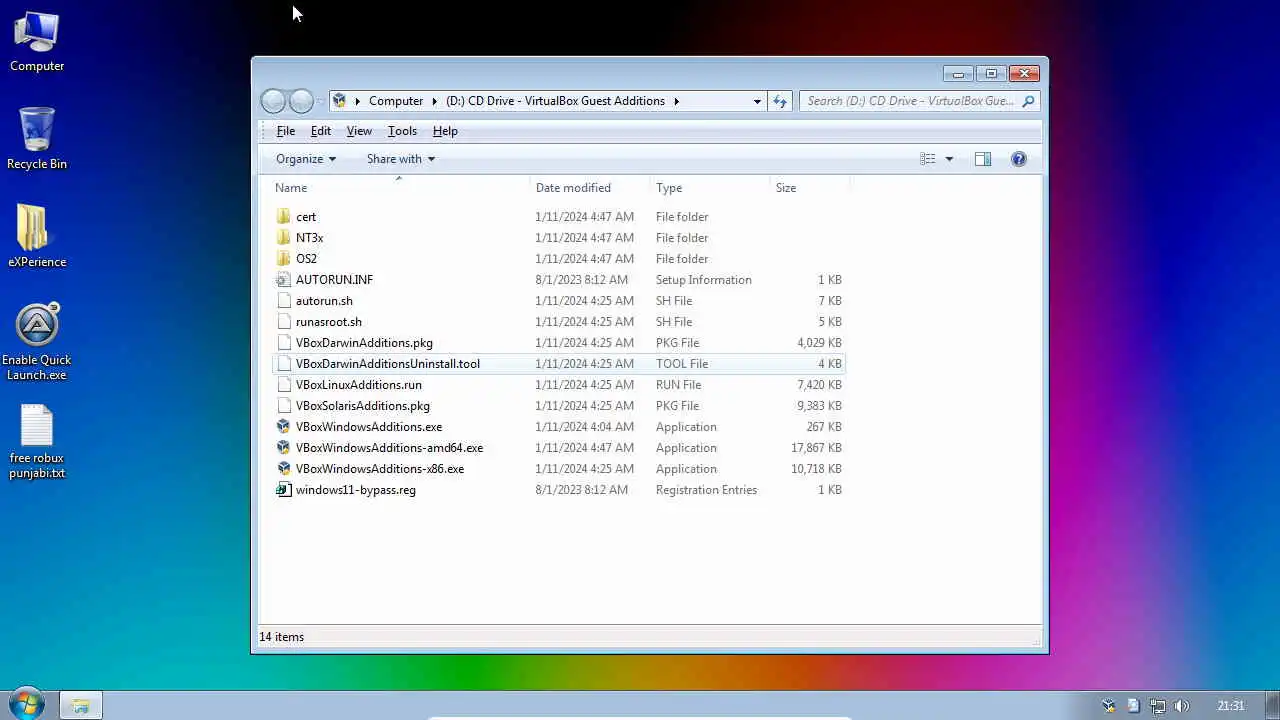The height and width of the screenshot is (720, 1280).
Task: Click the Registration Entries type cell
Action: pos(706,490)
